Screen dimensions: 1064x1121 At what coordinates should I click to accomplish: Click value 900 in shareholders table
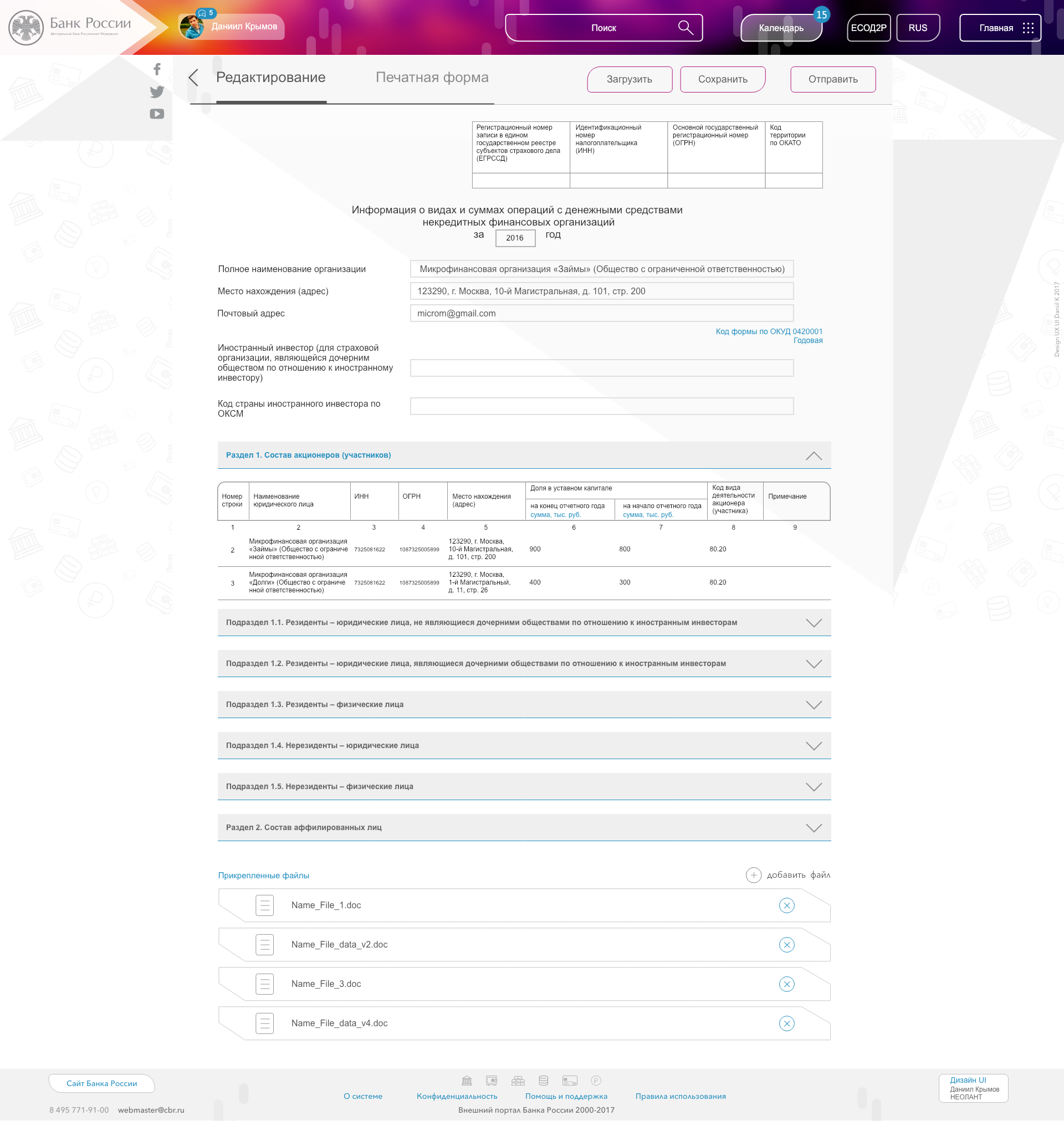pyautogui.click(x=535, y=550)
